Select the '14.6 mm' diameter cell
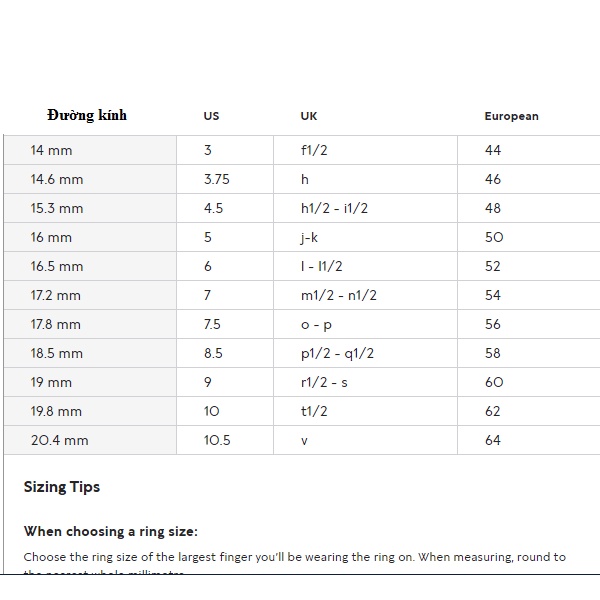Screen dimensions: 600x600 click(x=56, y=179)
